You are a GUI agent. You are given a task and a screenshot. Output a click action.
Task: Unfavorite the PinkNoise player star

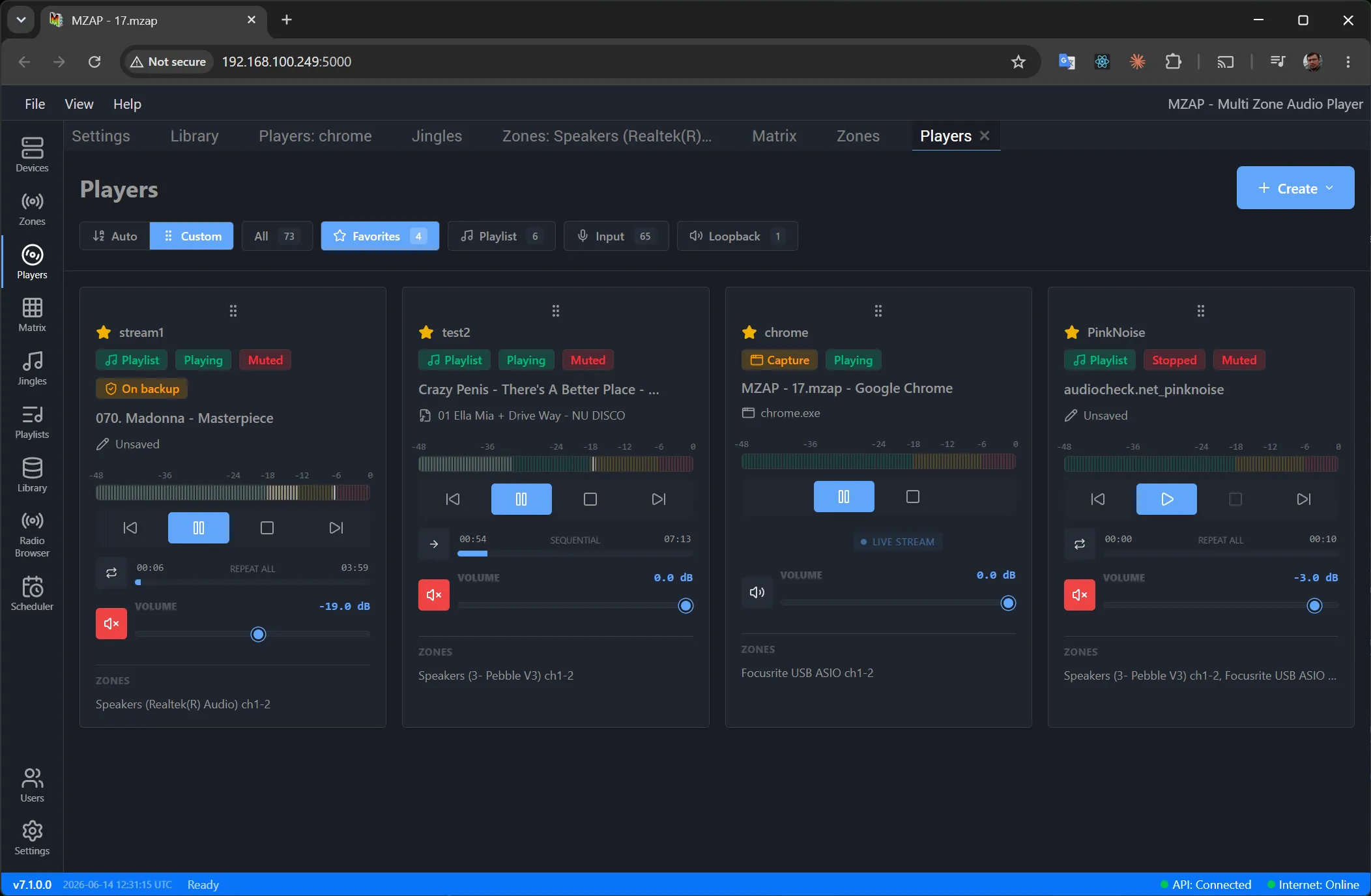click(1072, 332)
